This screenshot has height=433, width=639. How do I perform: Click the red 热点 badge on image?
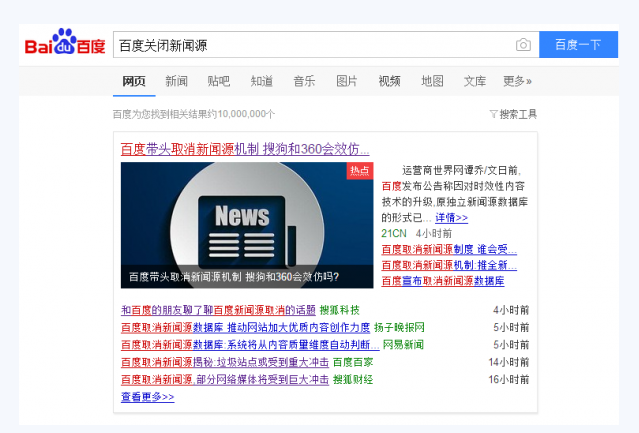tap(359, 171)
